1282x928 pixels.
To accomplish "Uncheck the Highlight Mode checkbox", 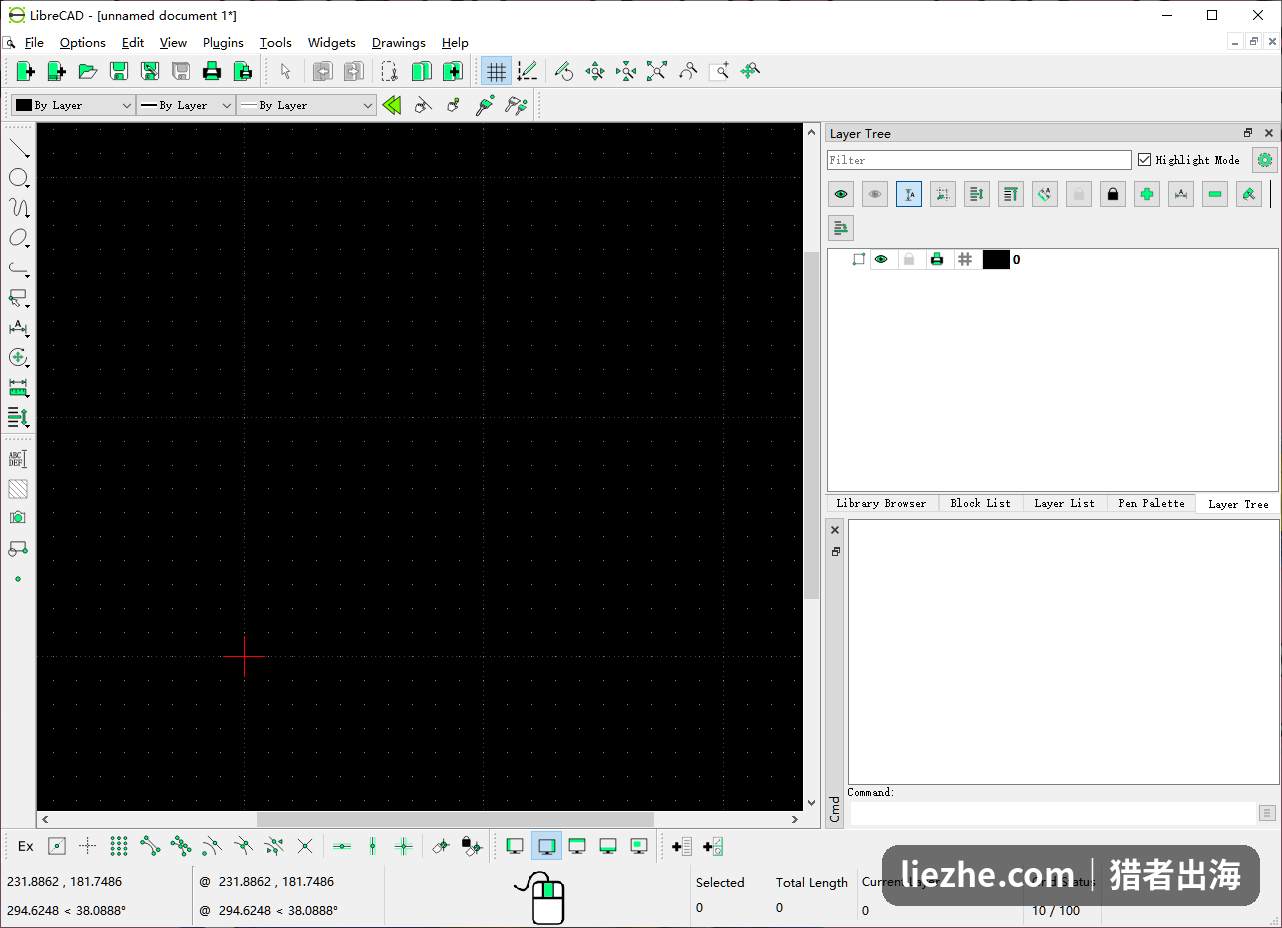I will point(1144,160).
